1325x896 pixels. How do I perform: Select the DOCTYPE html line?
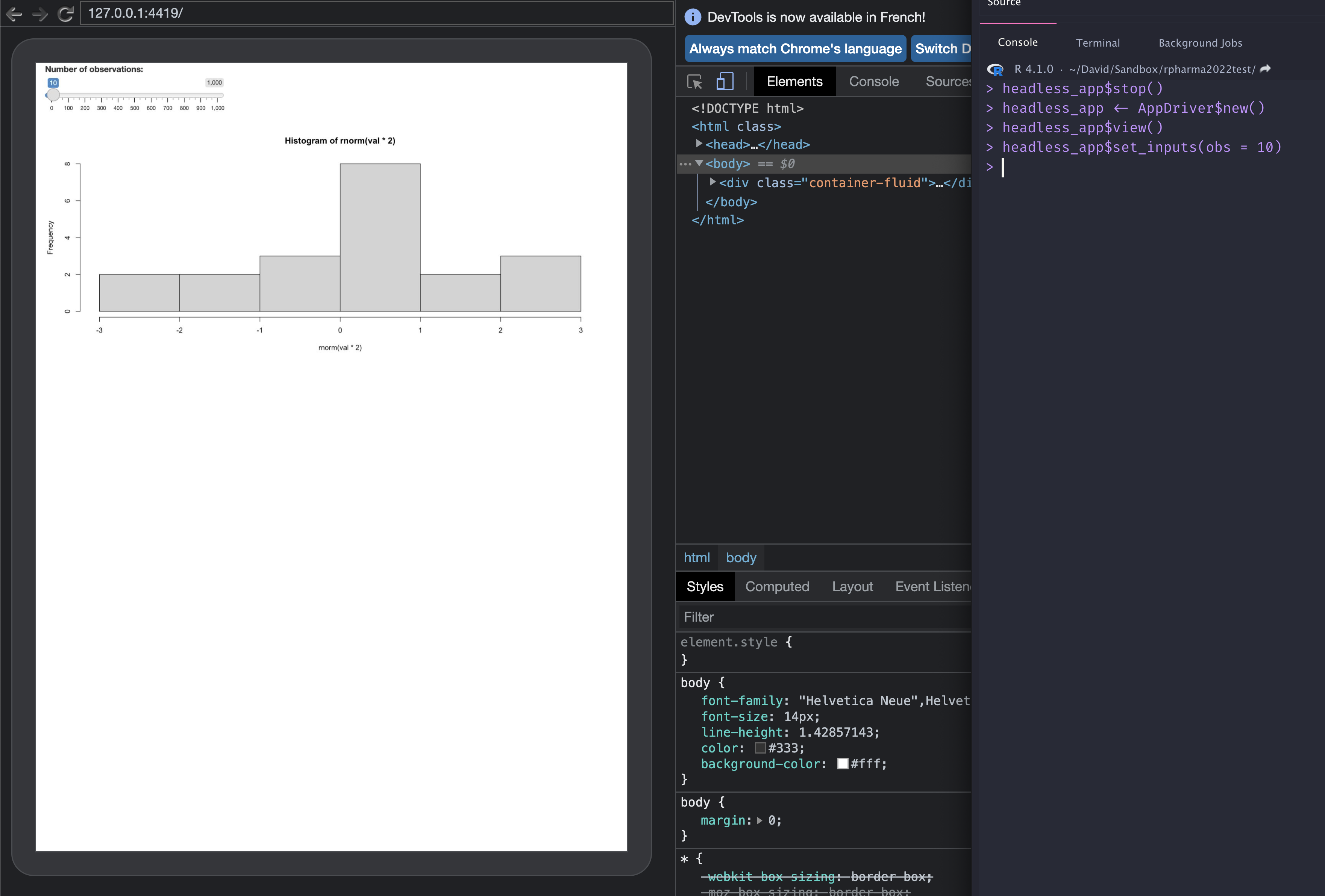pyautogui.click(x=747, y=108)
